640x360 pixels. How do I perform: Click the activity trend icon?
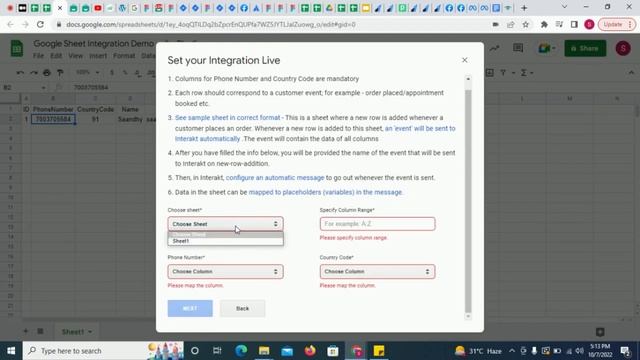(x=495, y=48)
